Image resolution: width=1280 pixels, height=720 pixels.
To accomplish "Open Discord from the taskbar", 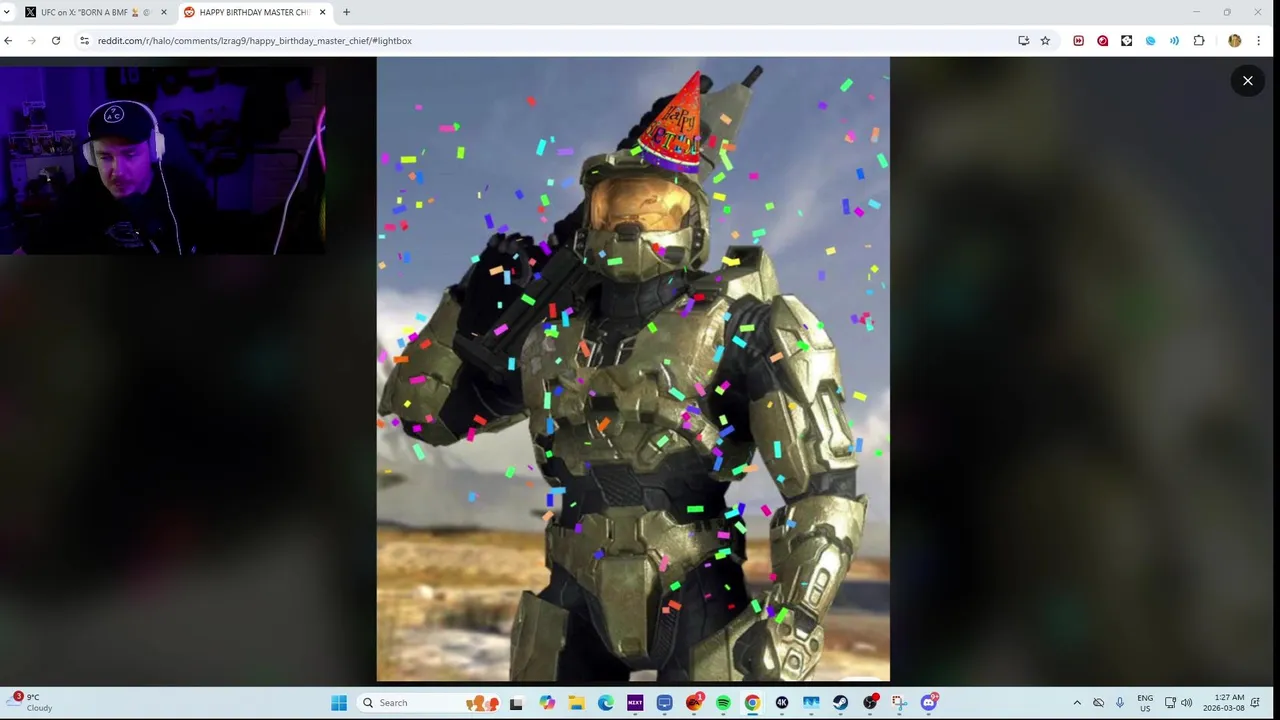I will point(929,702).
